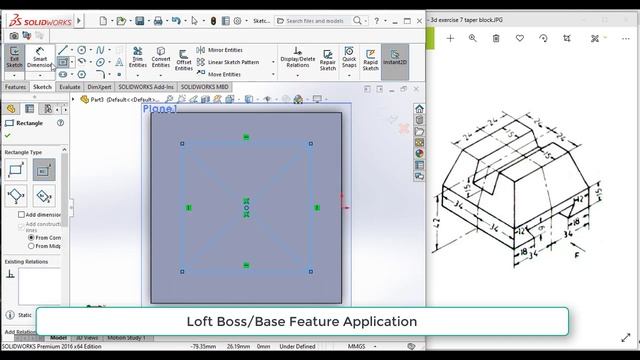Open Display/Delete Relations dropdown arrow
This screenshot has width=640, height=360.
point(298,76)
